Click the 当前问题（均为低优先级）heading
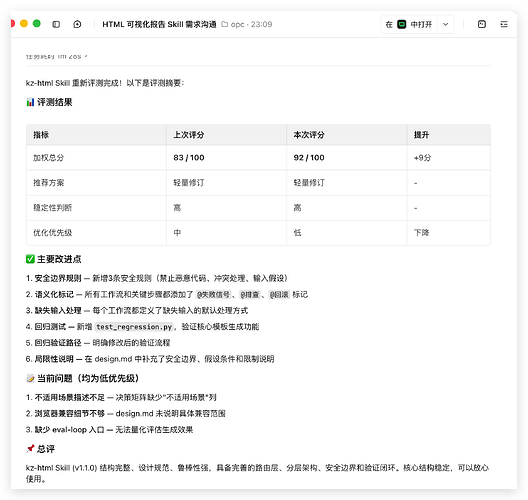Image resolution: width=528 pixels, height=500 pixels. point(88,378)
